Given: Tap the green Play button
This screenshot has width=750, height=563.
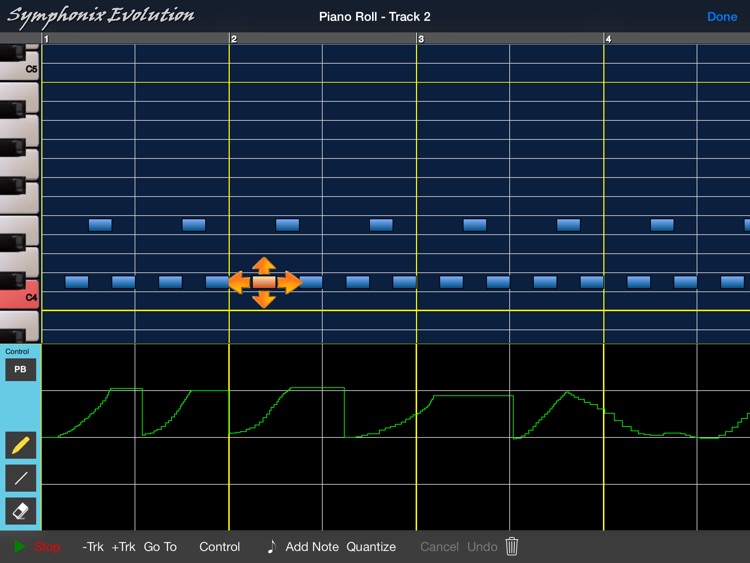Looking at the screenshot, I should 20,546.
